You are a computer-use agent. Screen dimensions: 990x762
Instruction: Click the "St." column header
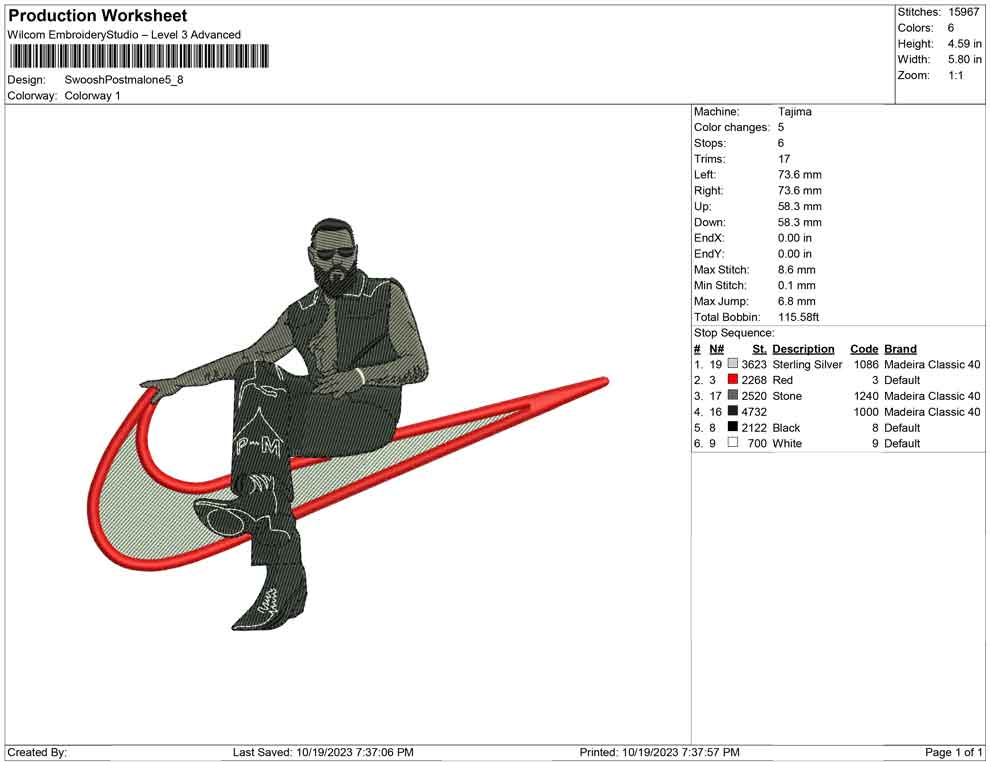tap(759, 348)
